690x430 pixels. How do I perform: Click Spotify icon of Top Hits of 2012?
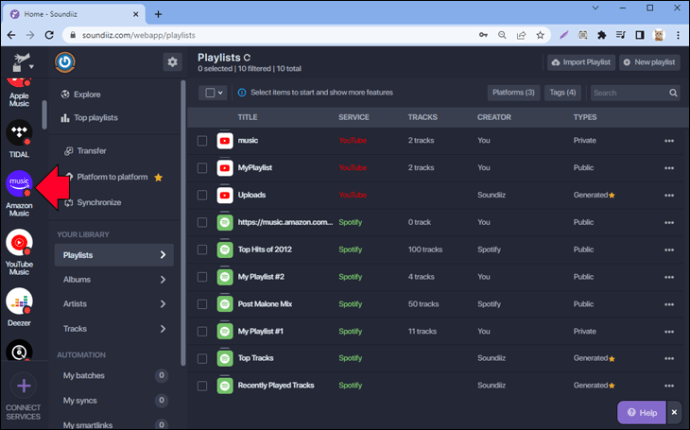(x=225, y=250)
